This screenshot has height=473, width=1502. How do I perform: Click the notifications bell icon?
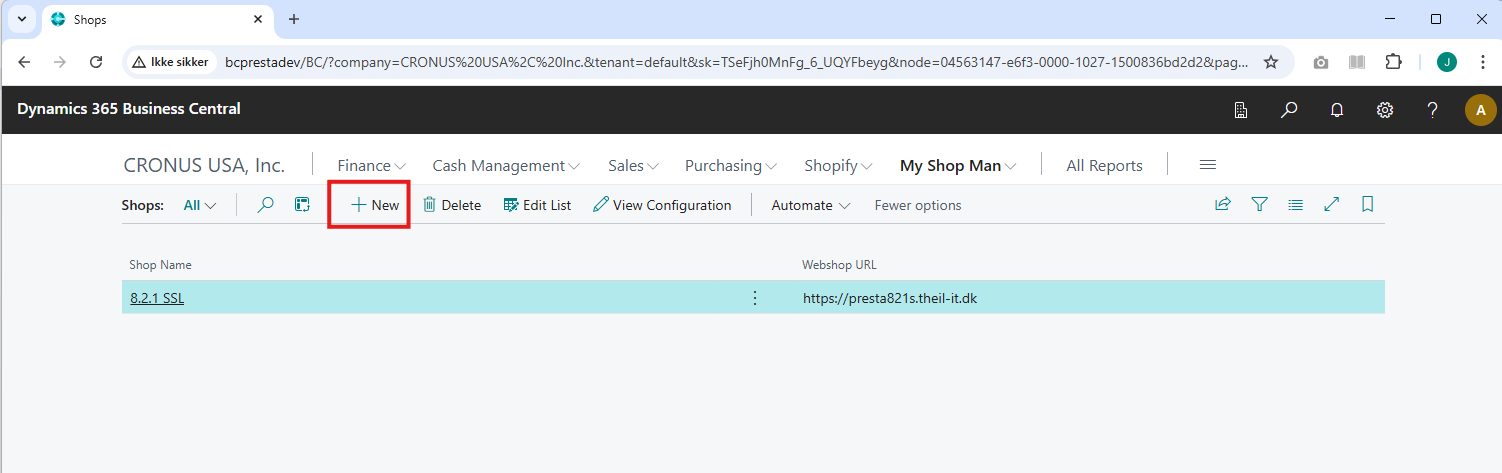coord(1337,110)
